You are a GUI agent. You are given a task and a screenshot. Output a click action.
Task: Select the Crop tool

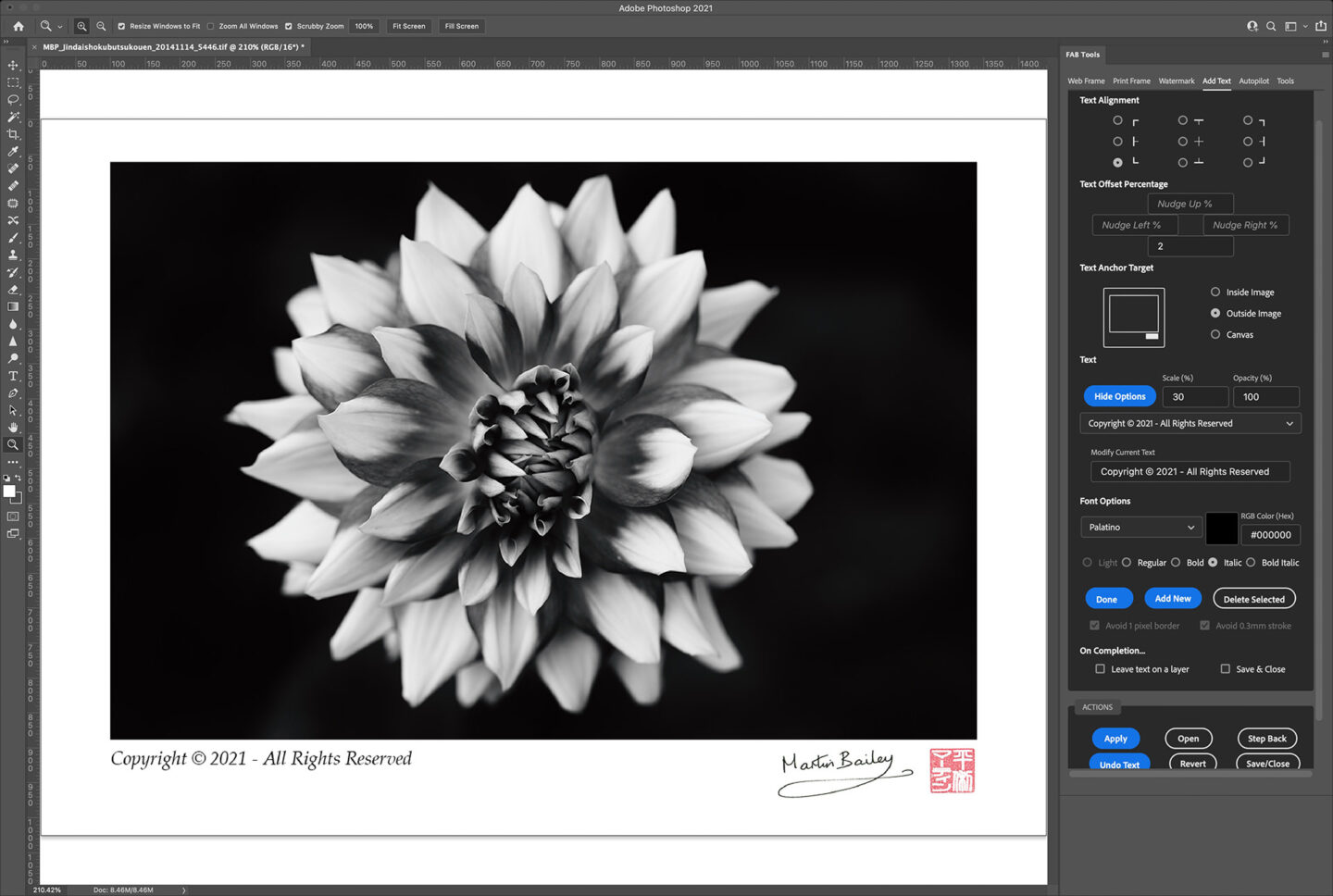13,134
